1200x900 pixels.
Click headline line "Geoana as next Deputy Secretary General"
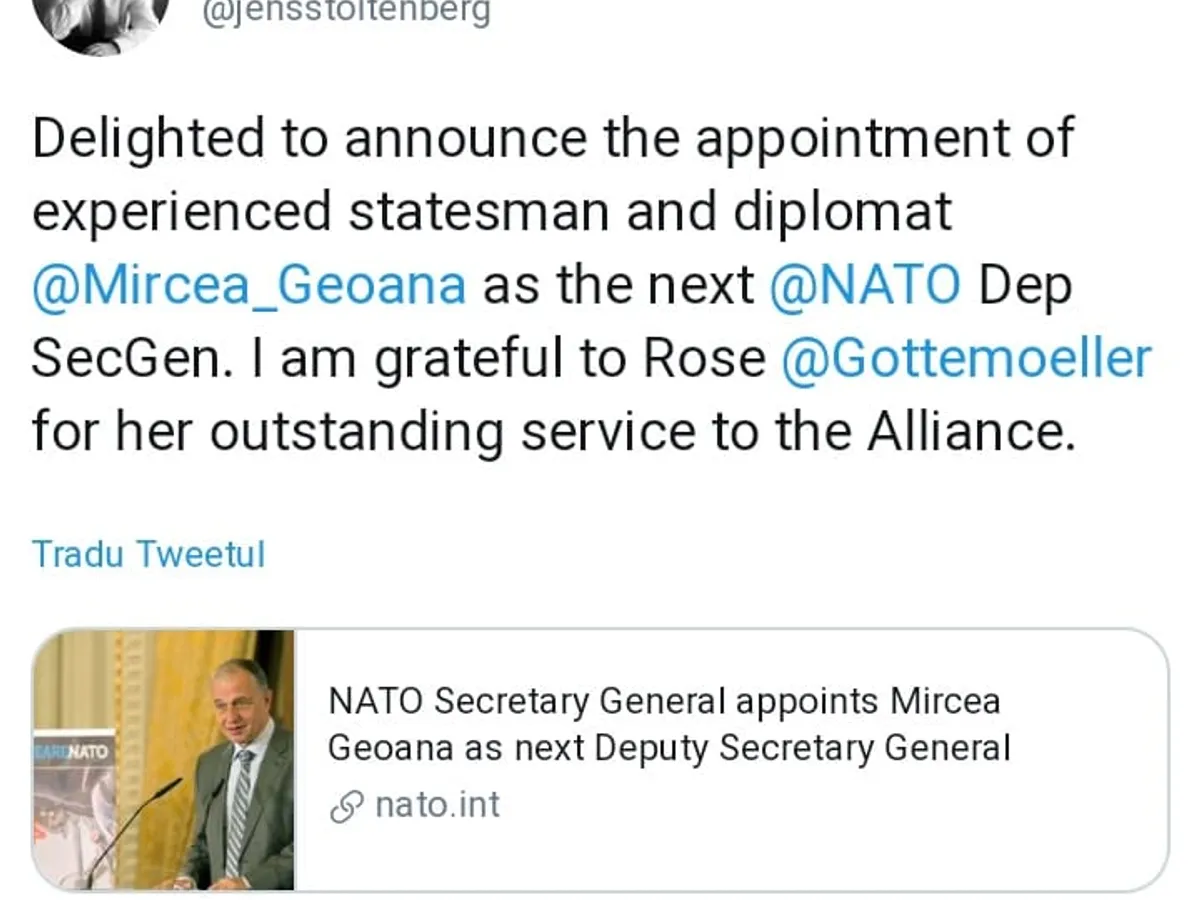669,748
